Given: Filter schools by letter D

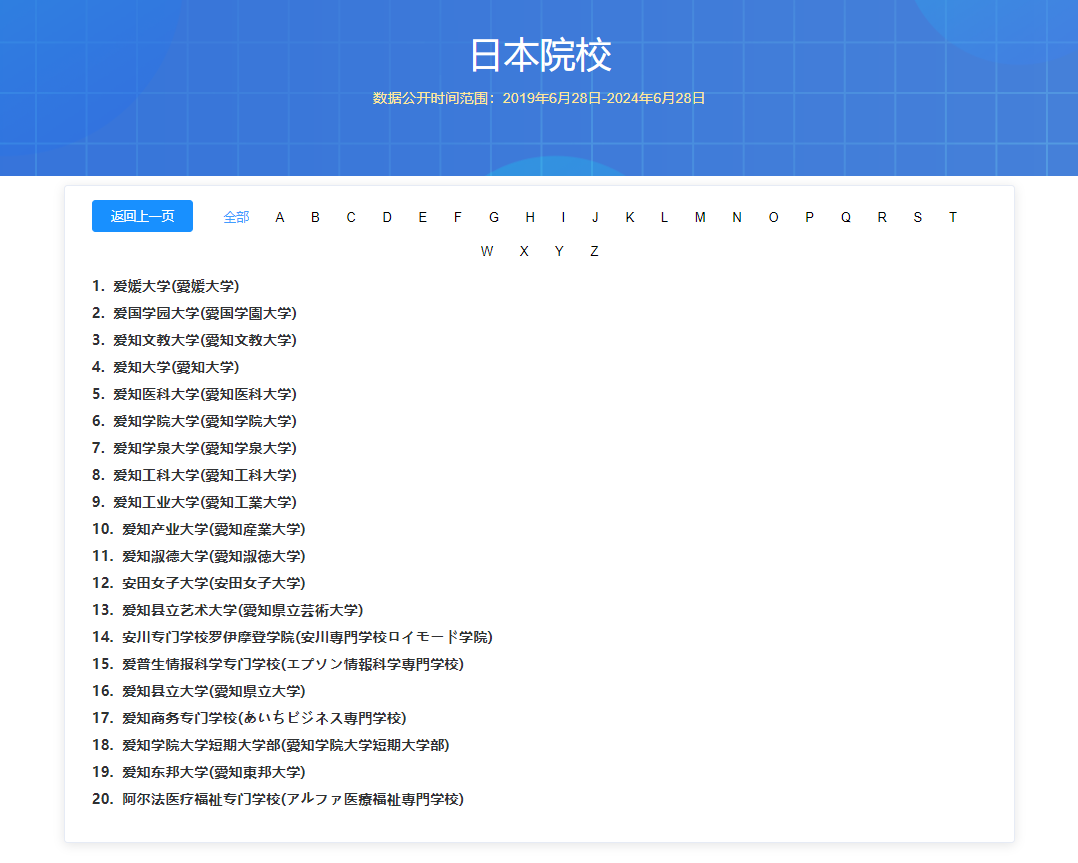Looking at the screenshot, I should tap(387, 217).
